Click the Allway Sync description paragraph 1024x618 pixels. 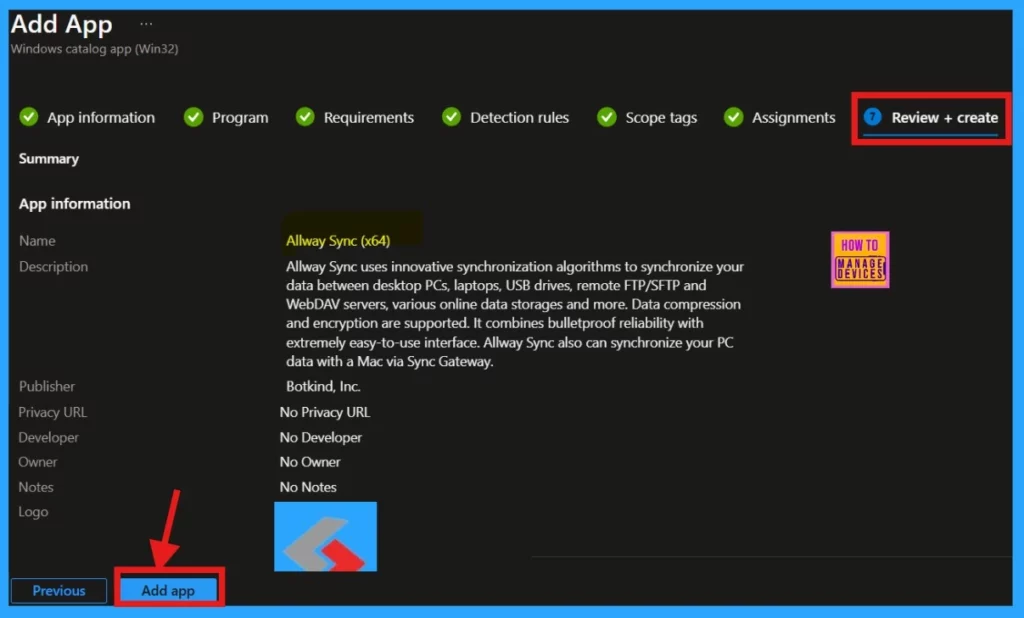coord(515,314)
